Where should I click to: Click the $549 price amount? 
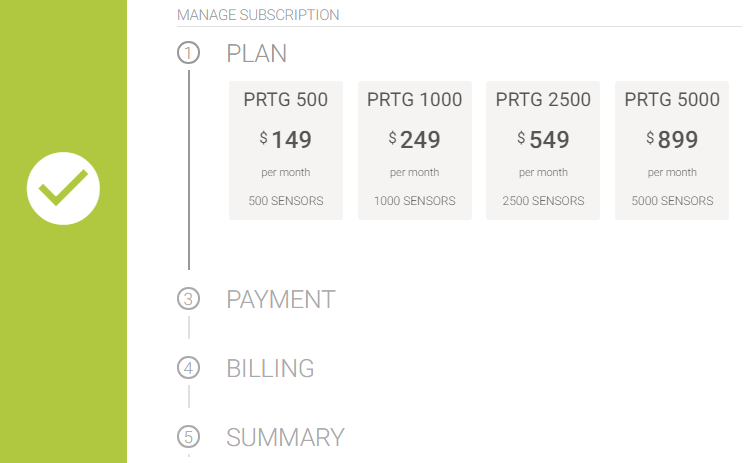click(543, 140)
